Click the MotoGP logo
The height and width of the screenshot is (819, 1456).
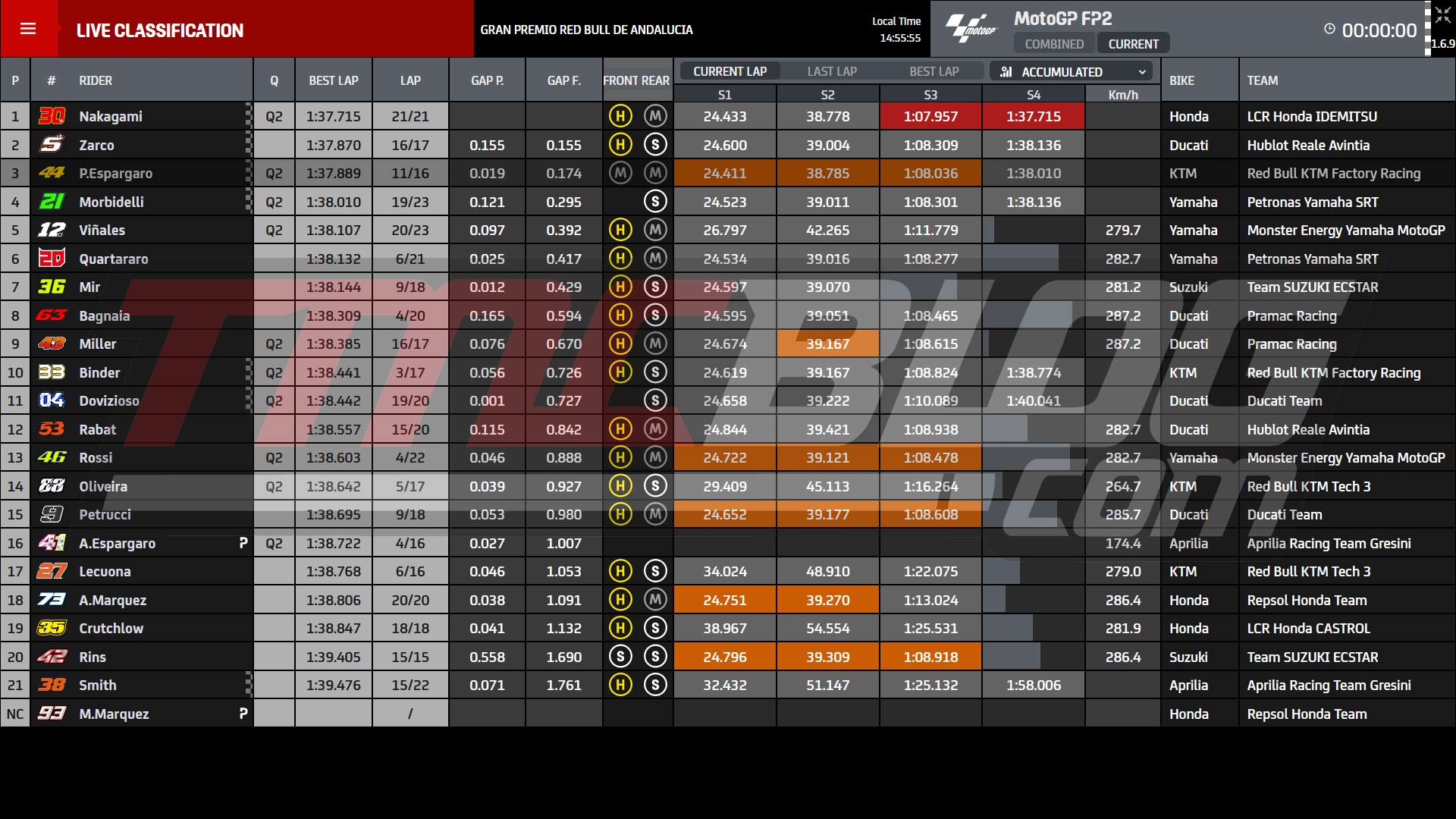[x=971, y=30]
